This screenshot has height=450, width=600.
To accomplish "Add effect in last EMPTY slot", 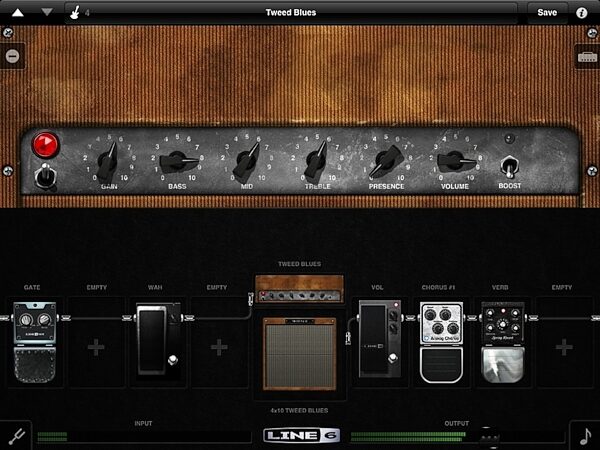I will point(564,347).
